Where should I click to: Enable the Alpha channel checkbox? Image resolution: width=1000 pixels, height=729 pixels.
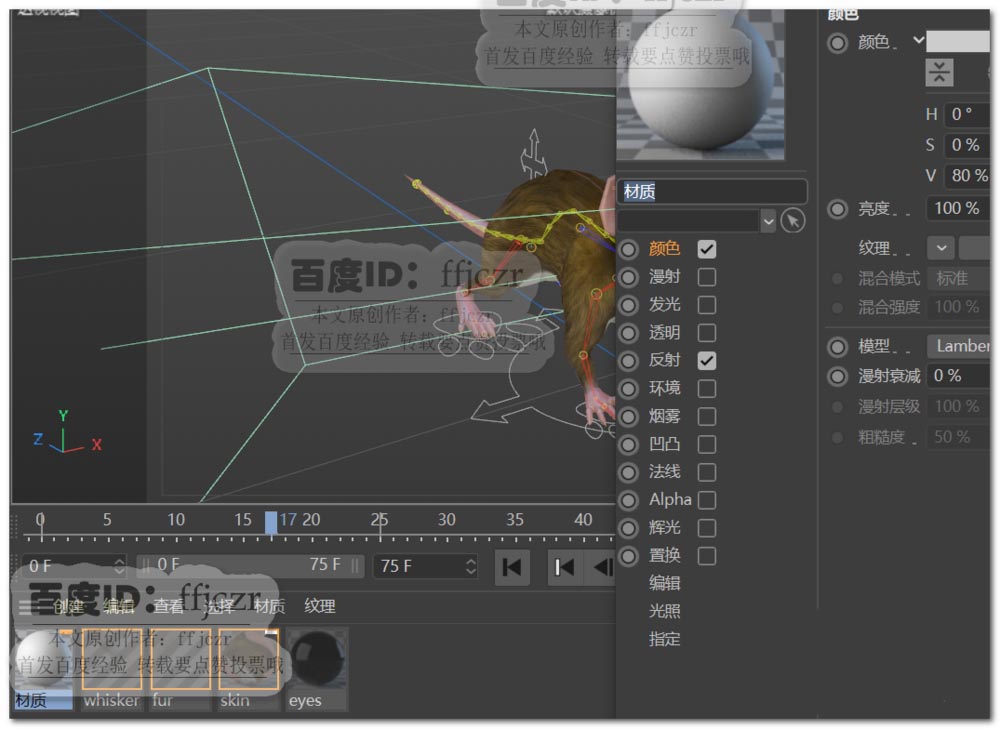[x=707, y=500]
